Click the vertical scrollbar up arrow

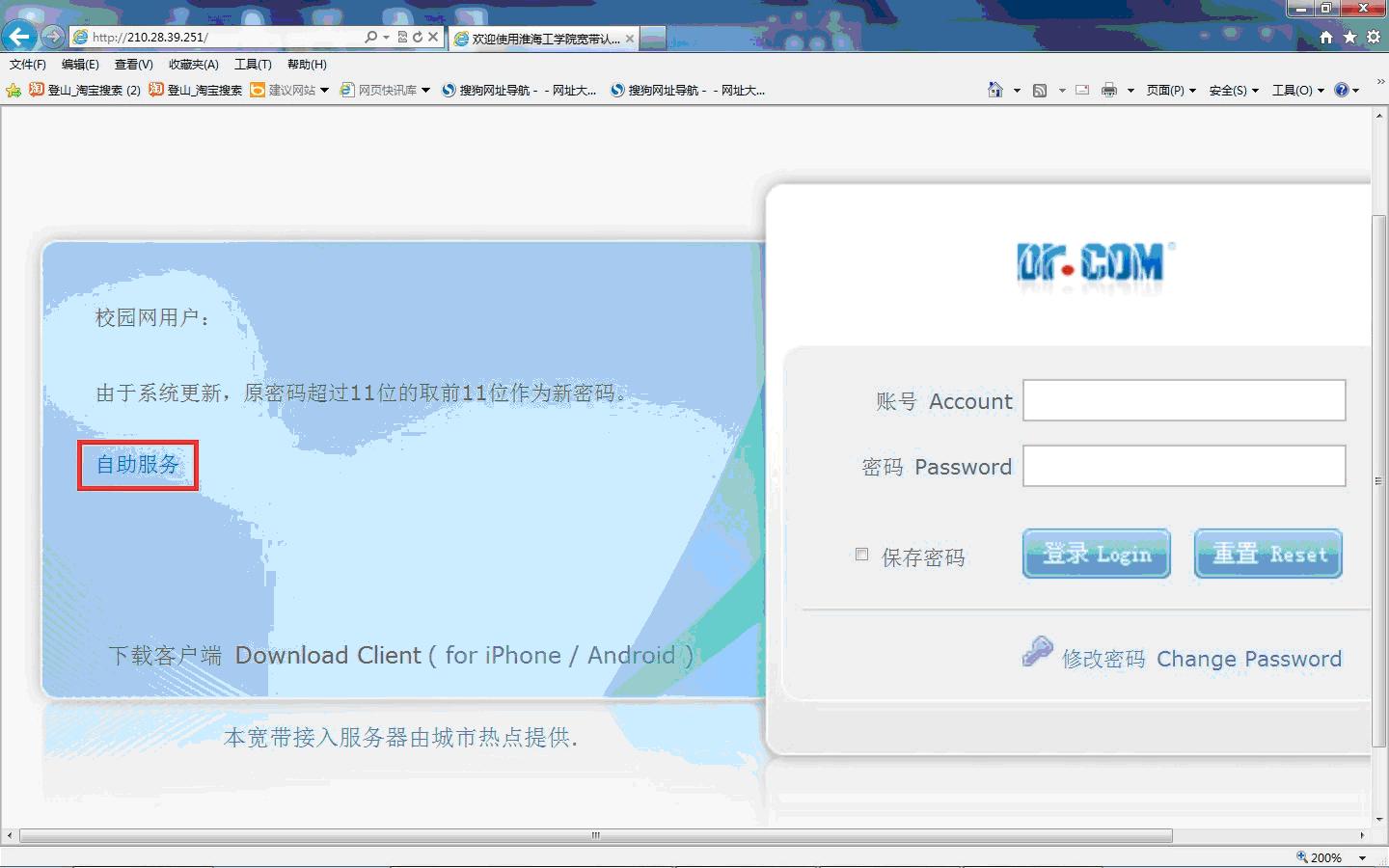(1379, 114)
